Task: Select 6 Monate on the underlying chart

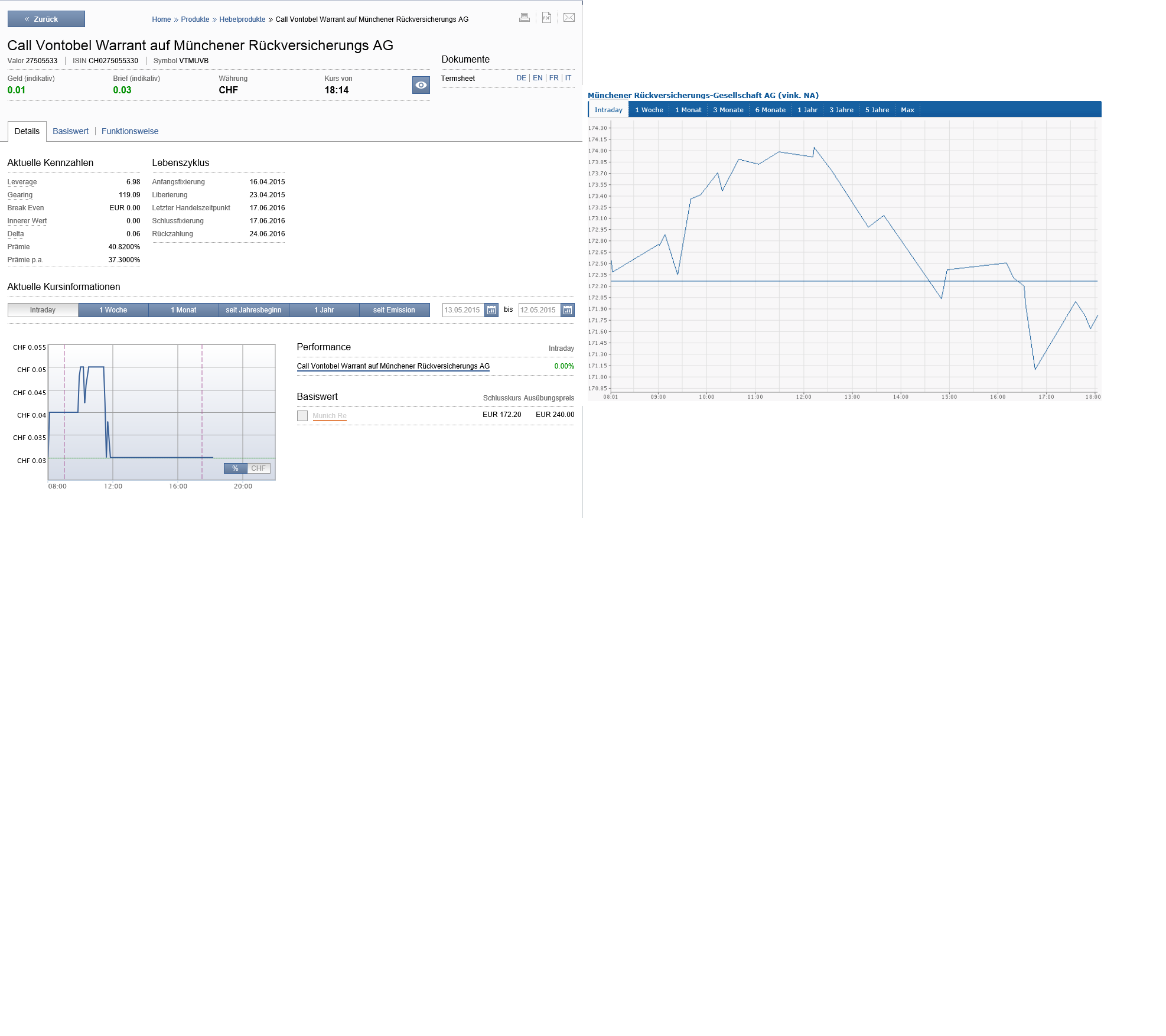Action: click(770, 110)
